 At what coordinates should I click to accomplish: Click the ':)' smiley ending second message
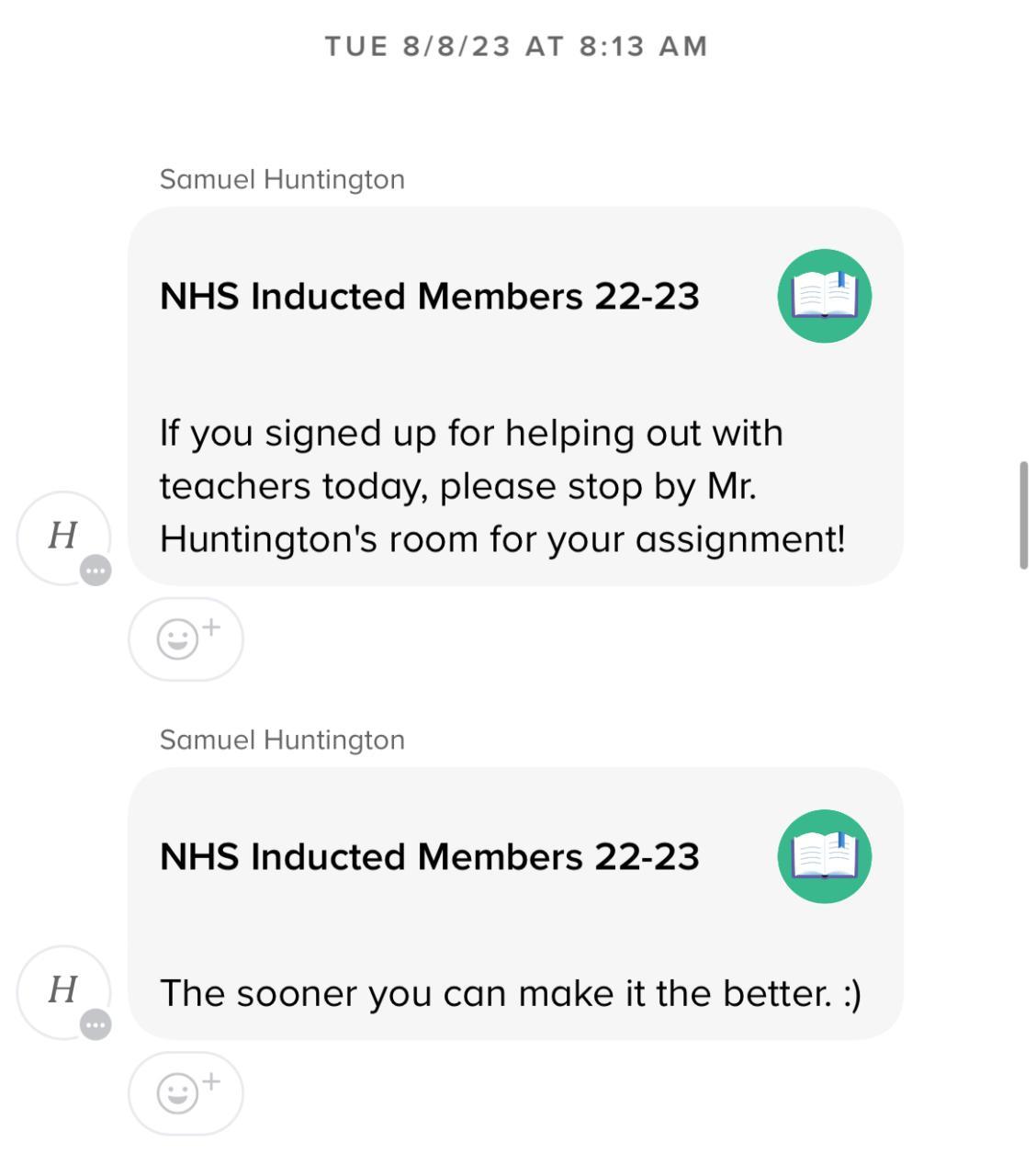click(x=851, y=994)
